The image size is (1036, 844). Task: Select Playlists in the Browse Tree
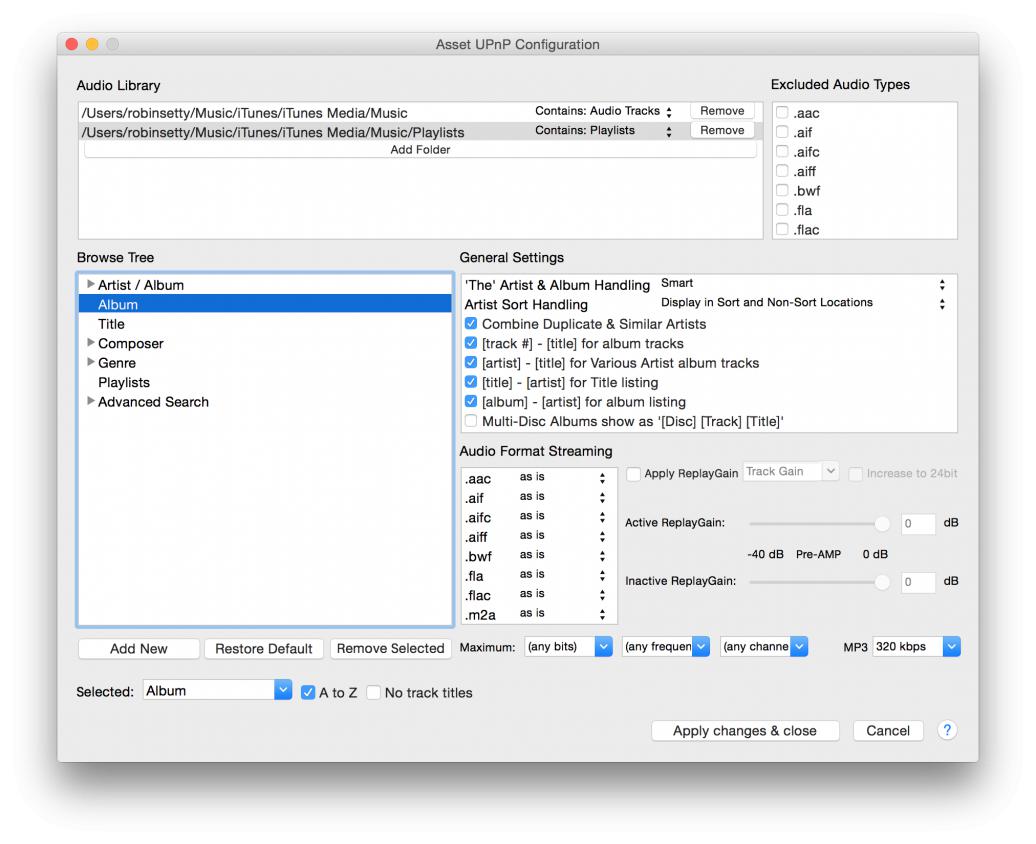(x=124, y=382)
